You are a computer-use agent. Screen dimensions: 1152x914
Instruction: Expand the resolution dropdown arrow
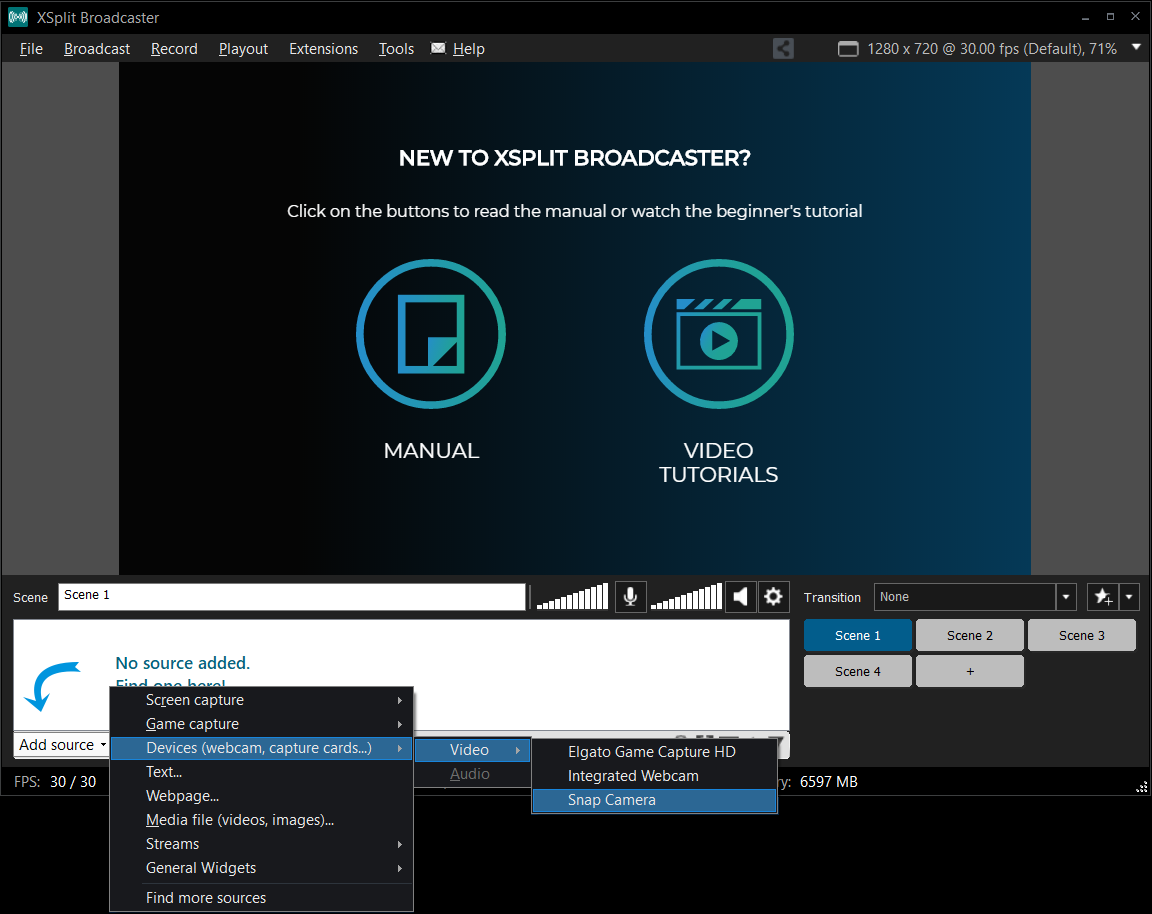(x=1136, y=47)
